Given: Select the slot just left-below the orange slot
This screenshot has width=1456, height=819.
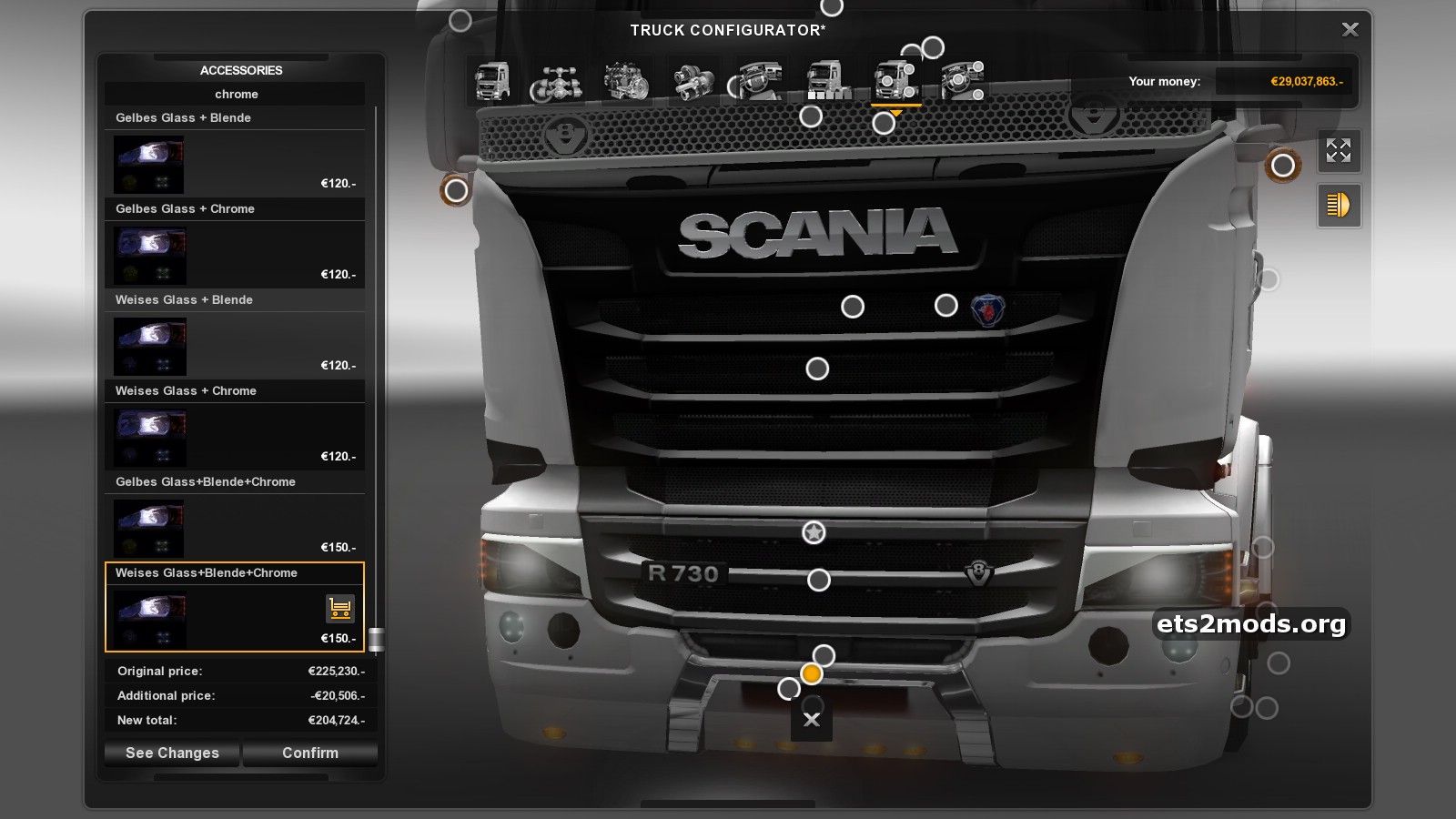Looking at the screenshot, I should pos(789,689).
